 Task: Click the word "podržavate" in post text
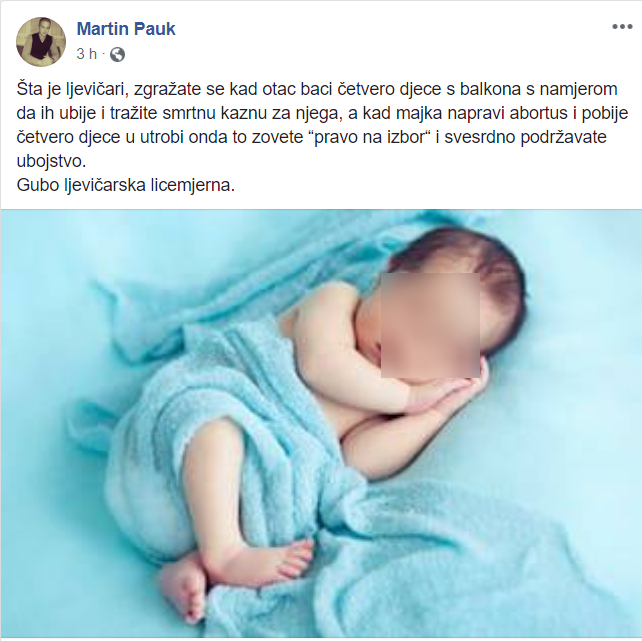563,138
